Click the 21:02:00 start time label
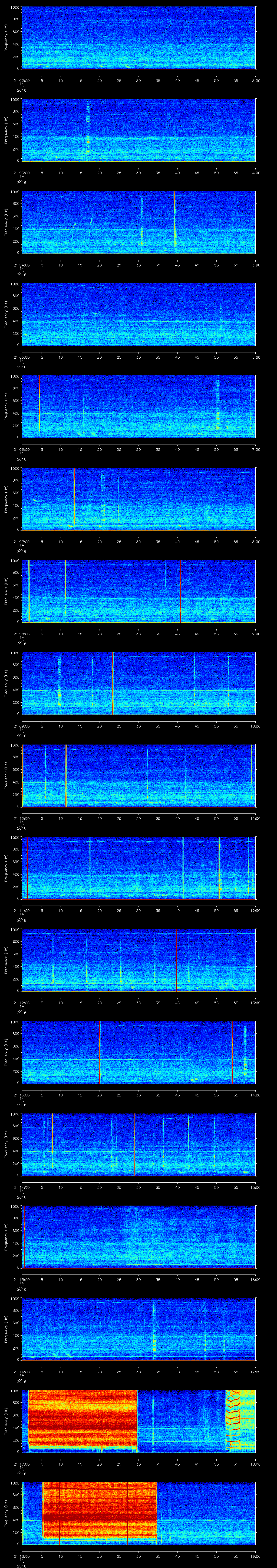The image size is (277, 1568). pos(21,80)
